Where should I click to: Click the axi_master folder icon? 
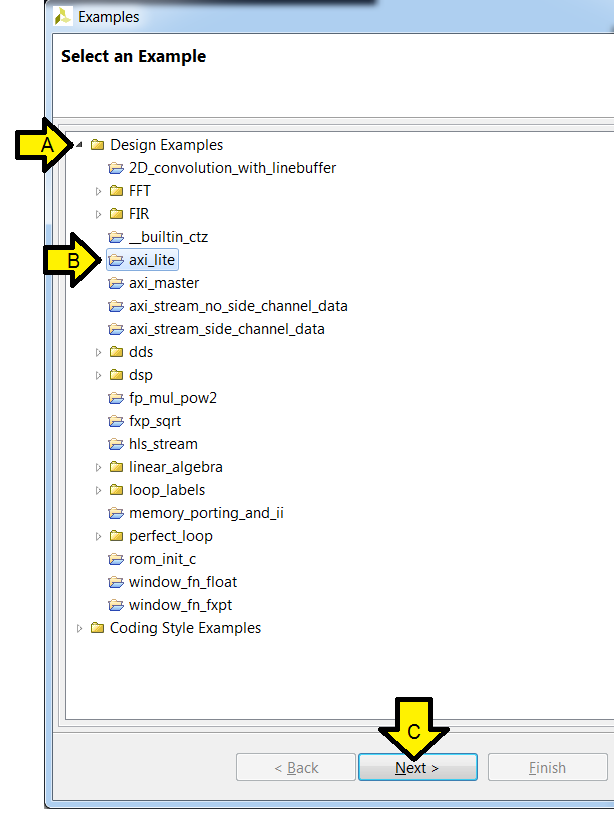click(116, 283)
